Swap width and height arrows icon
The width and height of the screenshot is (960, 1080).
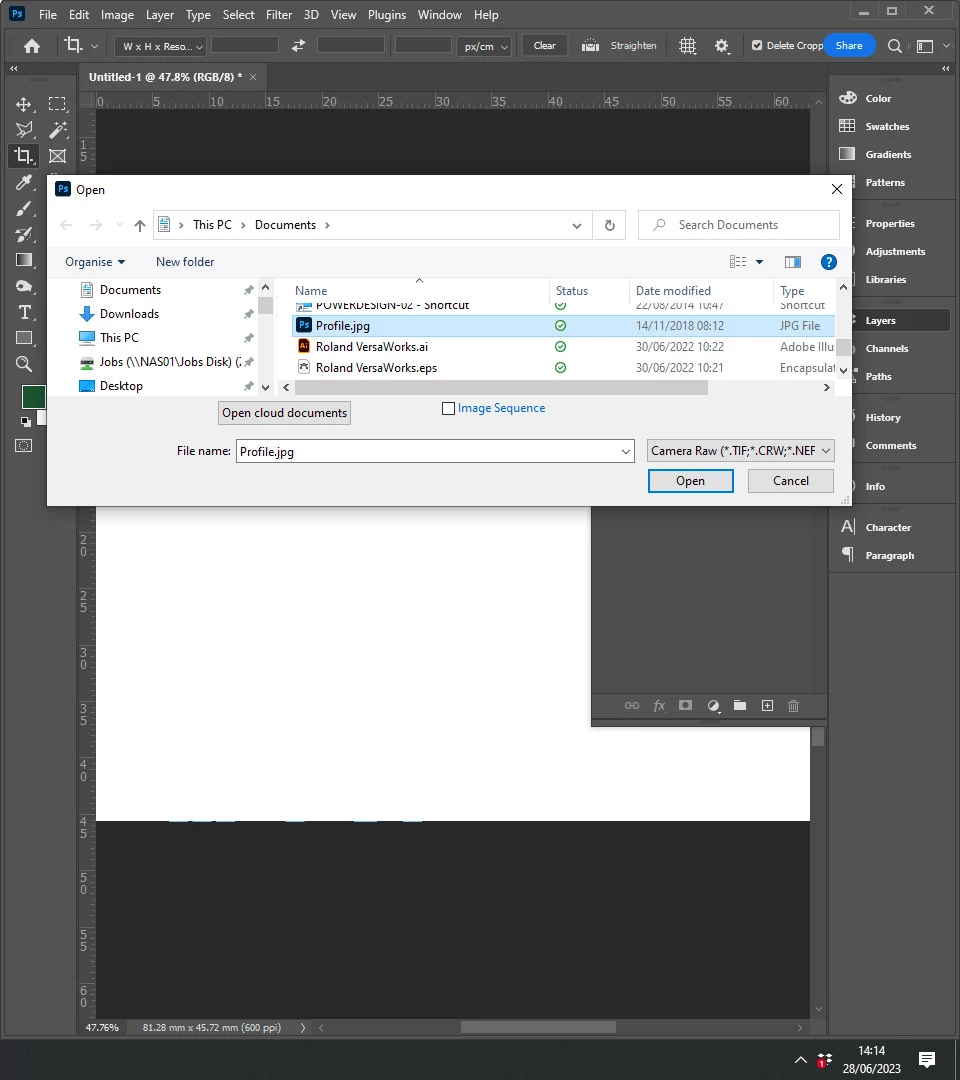click(x=298, y=45)
